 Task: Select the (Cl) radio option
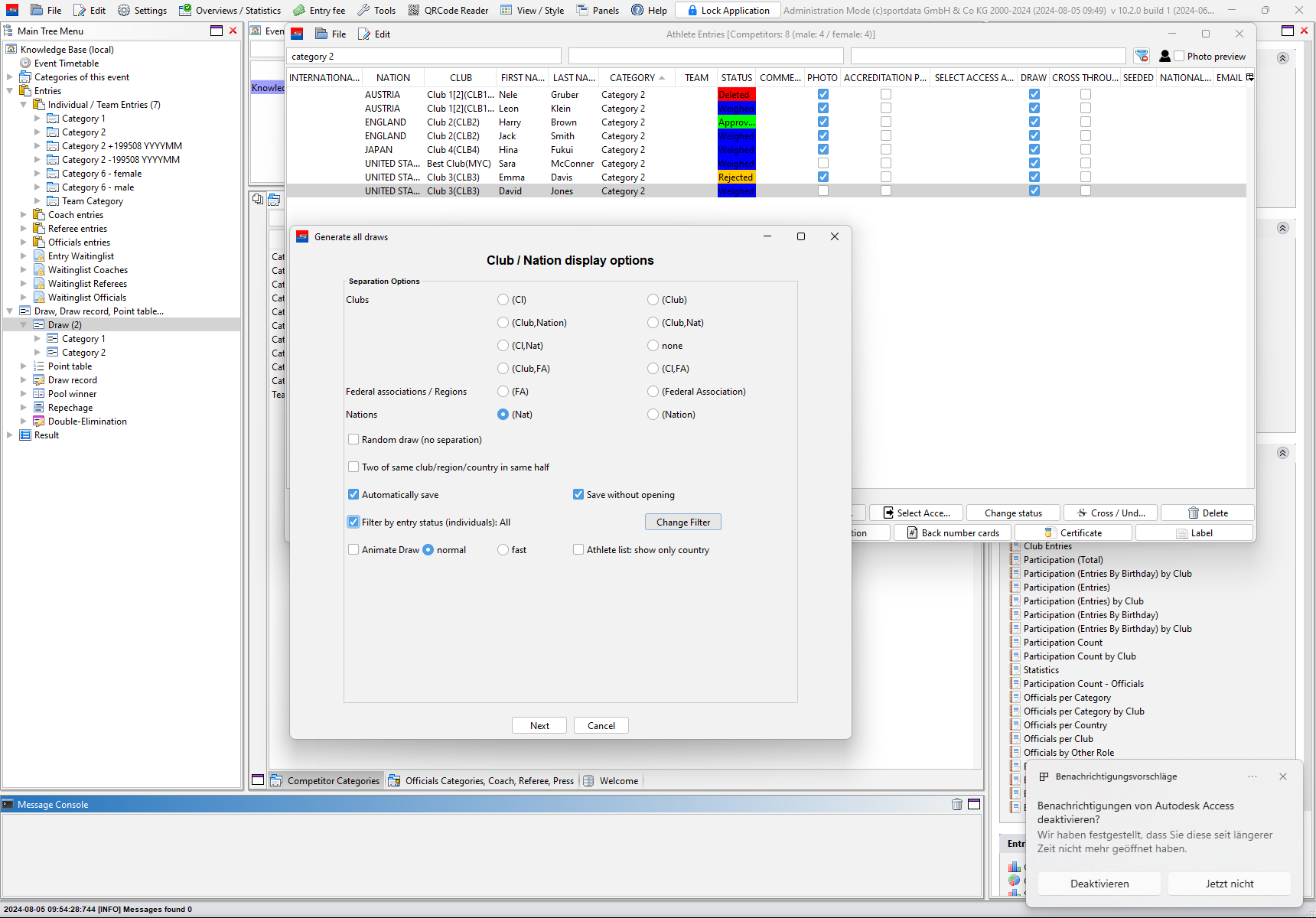click(503, 300)
